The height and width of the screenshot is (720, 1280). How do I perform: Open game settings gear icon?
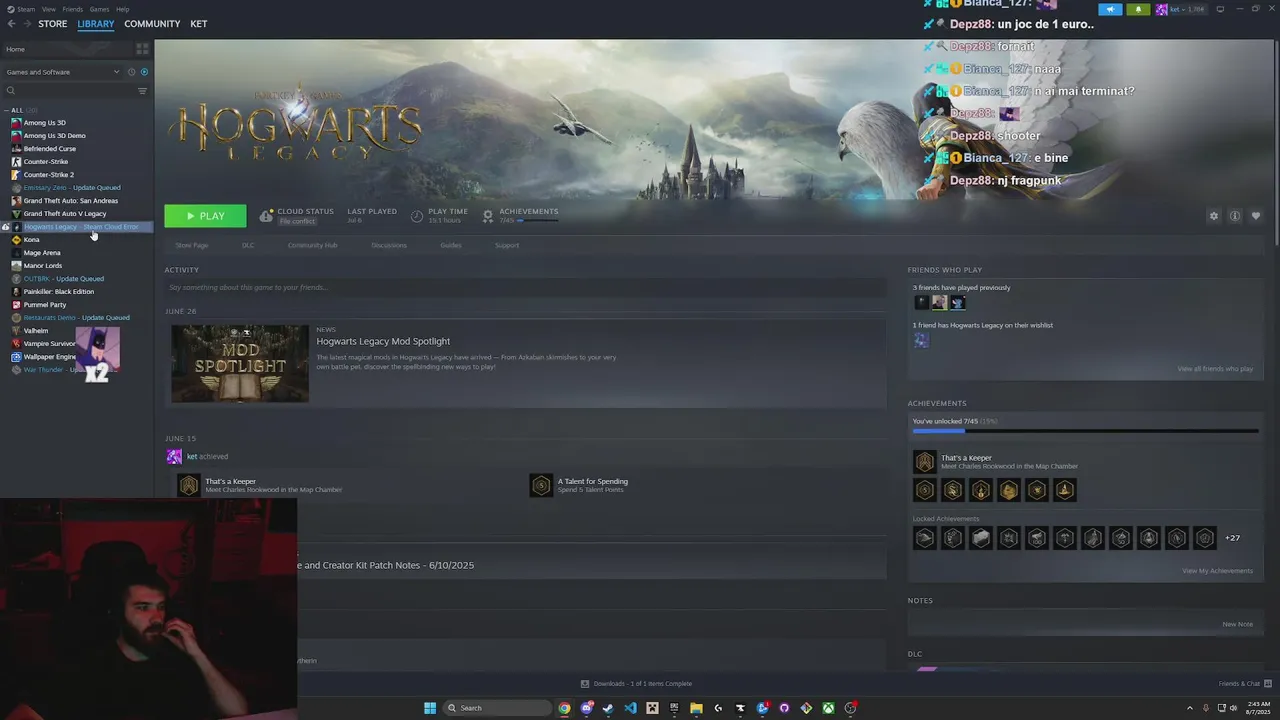pos(1214,216)
